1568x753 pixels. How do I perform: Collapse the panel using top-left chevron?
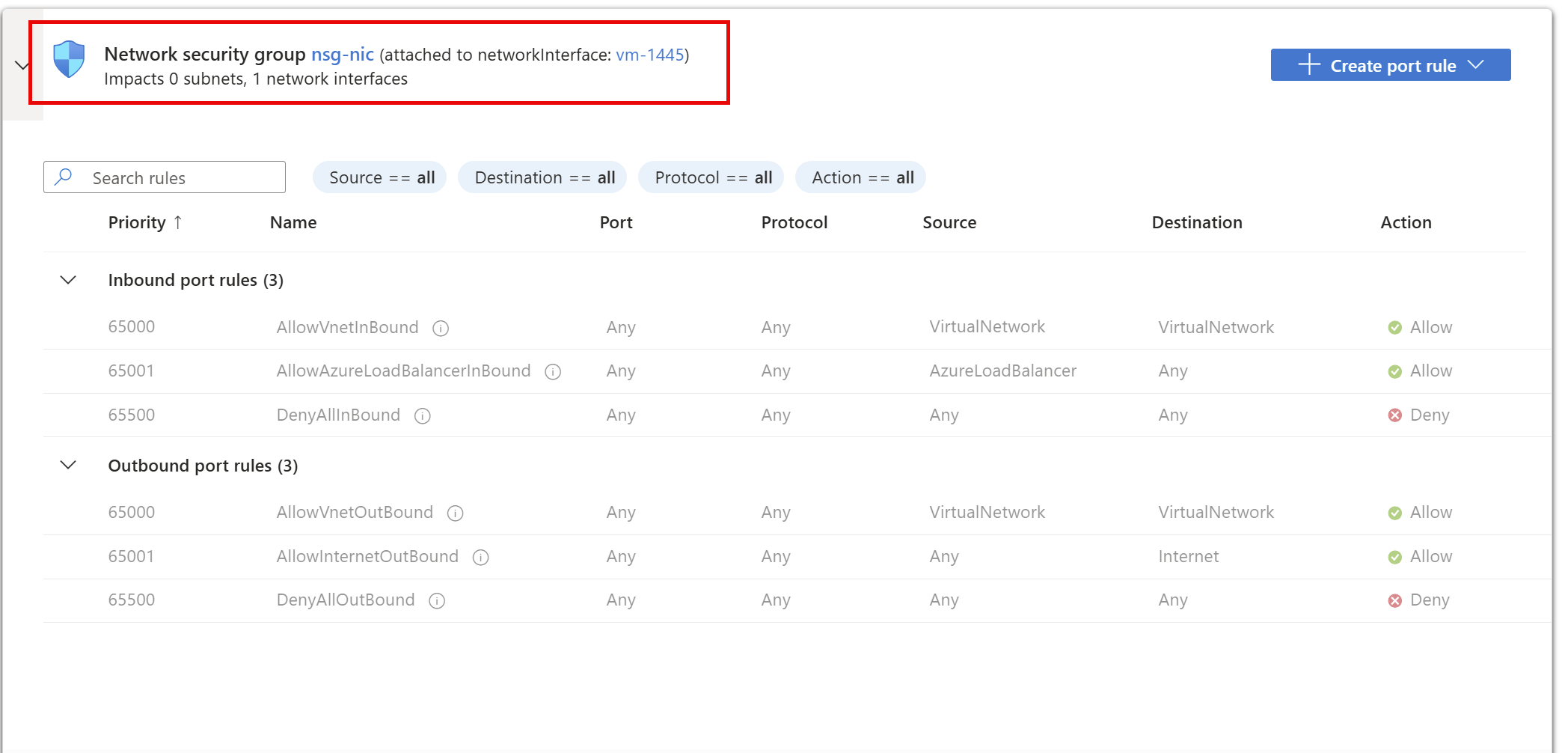coord(21,65)
